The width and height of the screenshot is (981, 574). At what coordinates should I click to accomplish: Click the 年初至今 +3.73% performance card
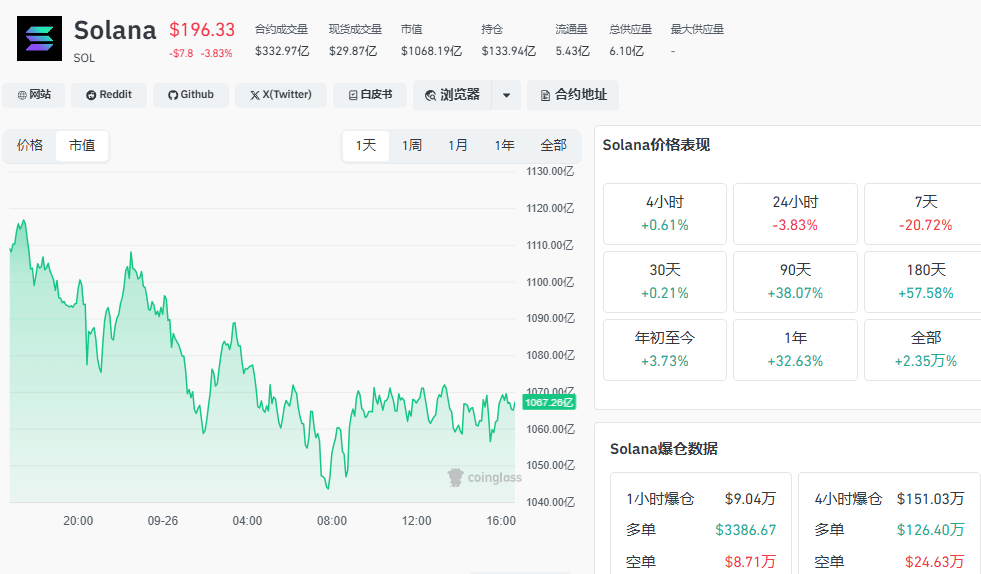[664, 350]
